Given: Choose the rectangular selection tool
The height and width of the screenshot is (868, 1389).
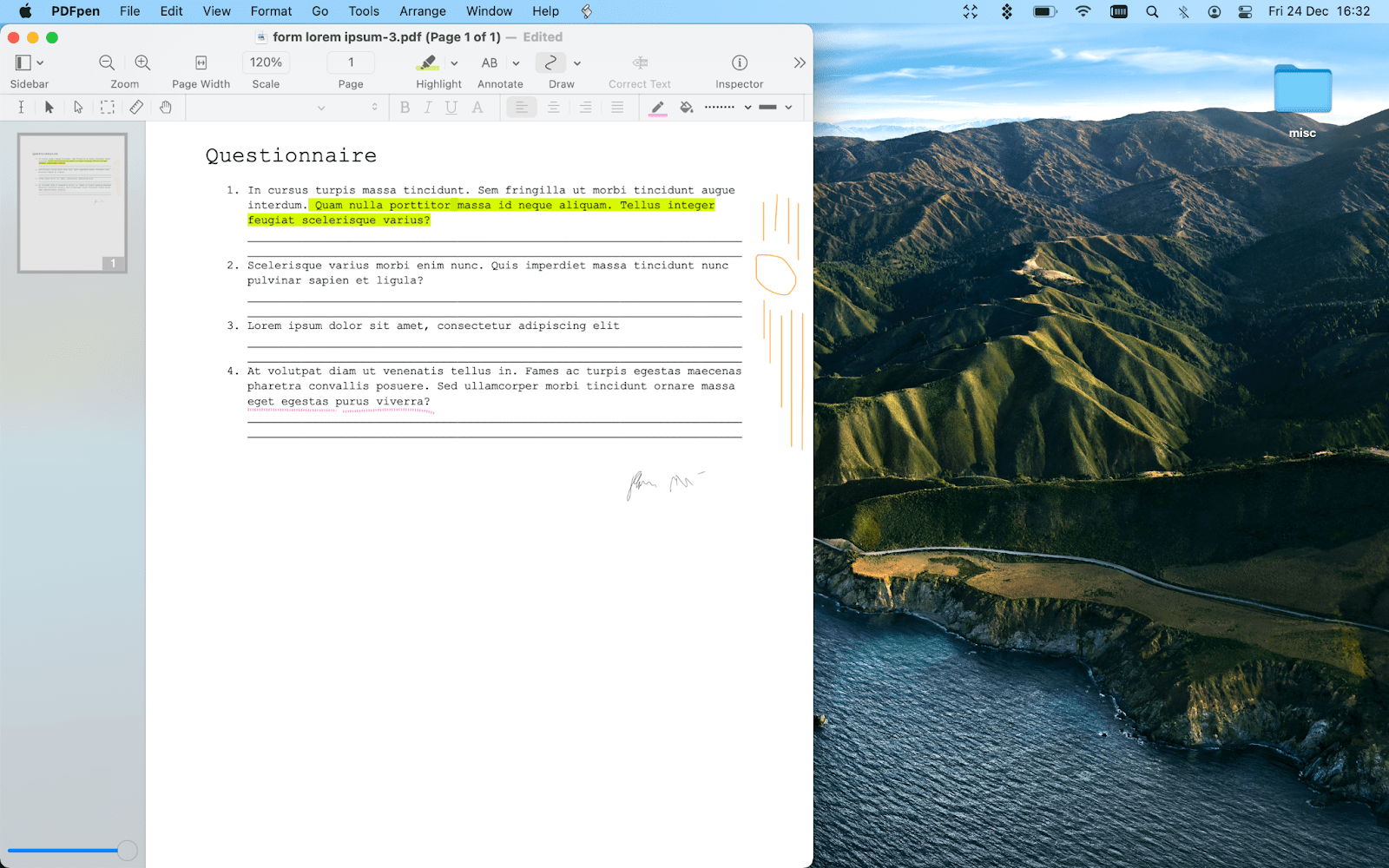Looking at the screenshot, I should [x=108, y=107].
